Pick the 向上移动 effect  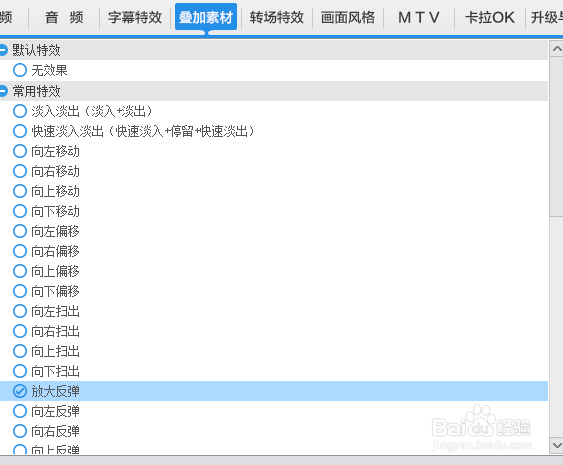20,191
